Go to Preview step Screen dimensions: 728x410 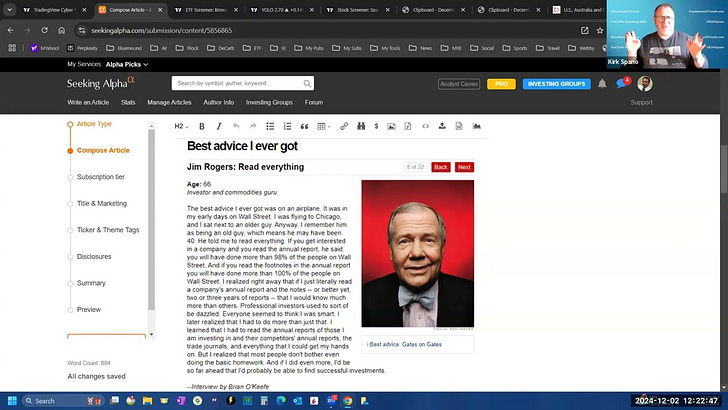89,309
